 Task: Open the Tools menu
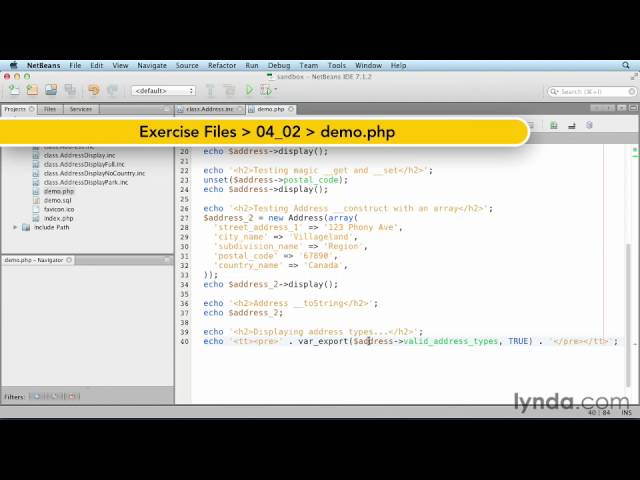[337, 65]
